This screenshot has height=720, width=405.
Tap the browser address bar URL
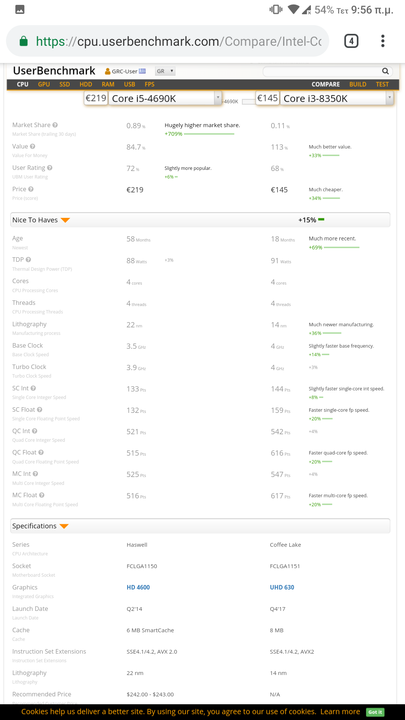point(179,41)
